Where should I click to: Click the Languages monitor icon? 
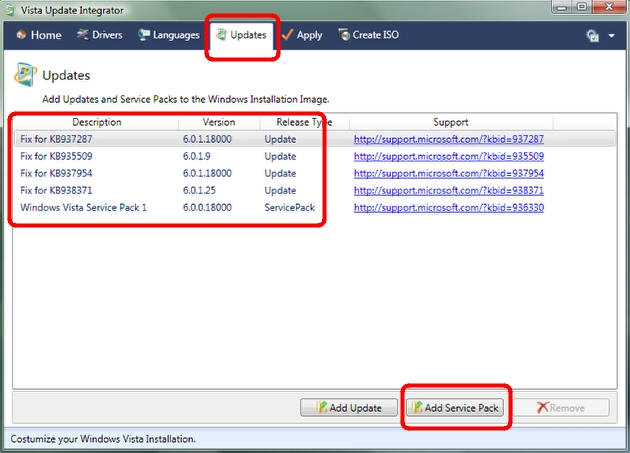point(144,35)
